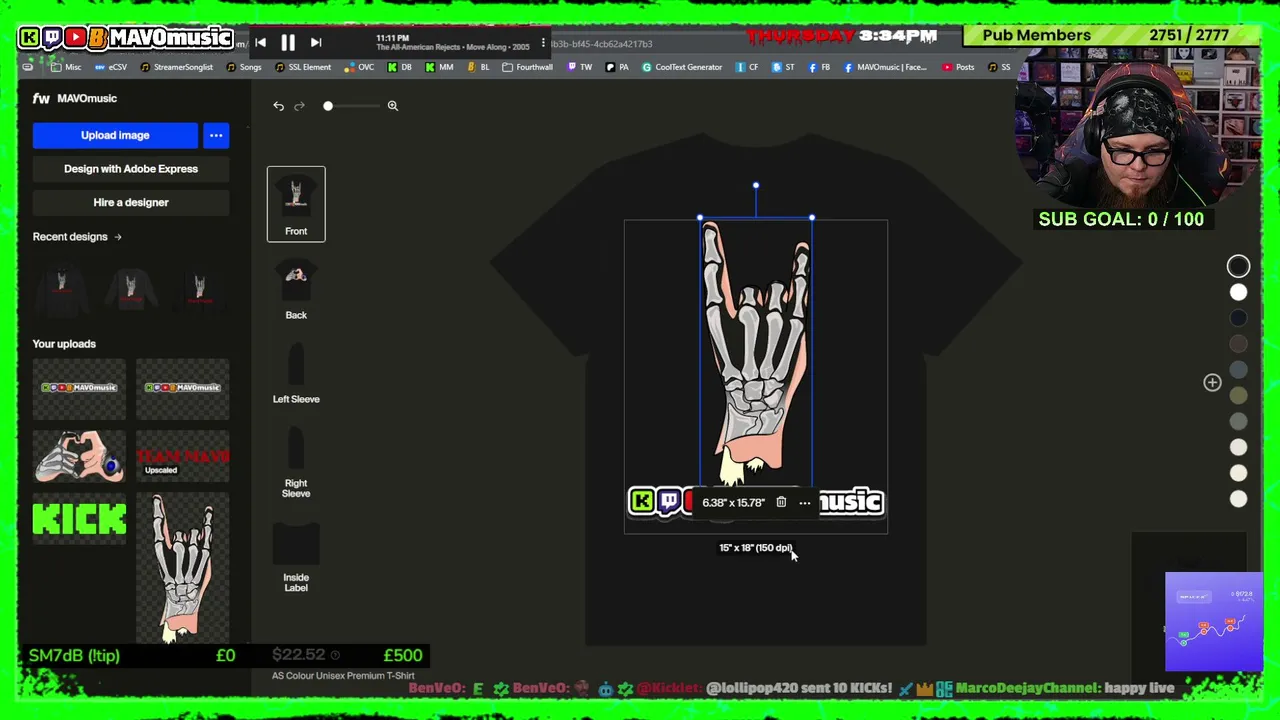Open the MM bookmark
This screenshot has height=720, width=1280.
coord(439,67)
